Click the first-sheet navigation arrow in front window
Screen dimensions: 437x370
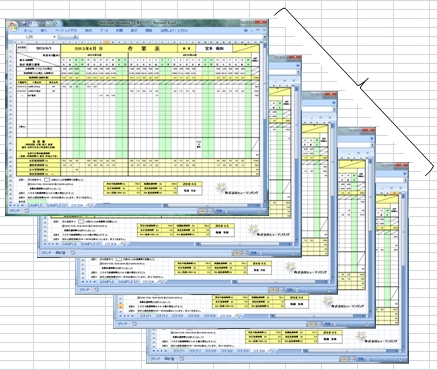point(10,206)
